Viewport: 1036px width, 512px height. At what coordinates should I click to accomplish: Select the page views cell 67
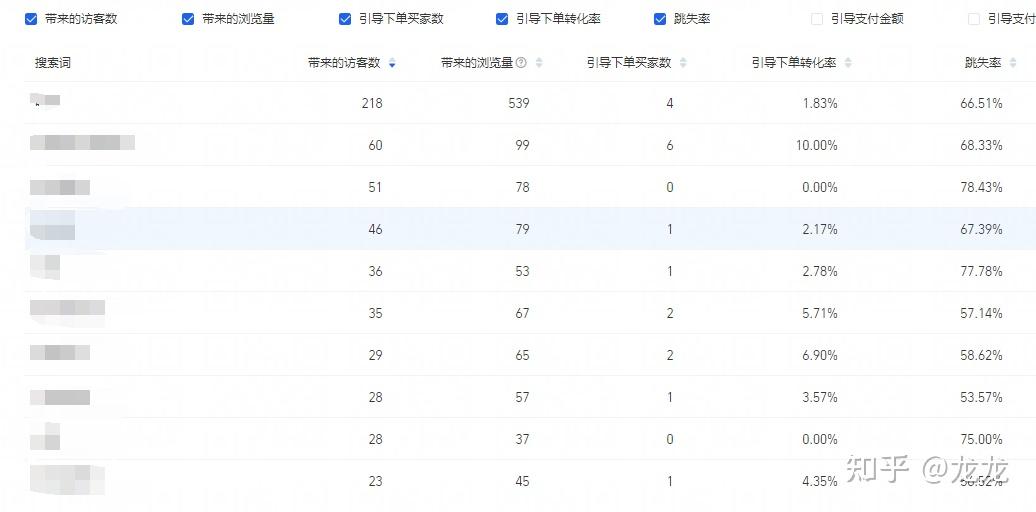click(523, 313)
